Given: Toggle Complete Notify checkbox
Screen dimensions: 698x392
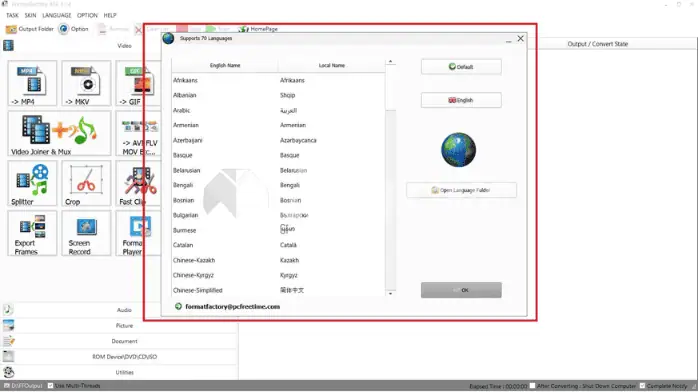Looking at the screenshot, I should tap(642, 386).
